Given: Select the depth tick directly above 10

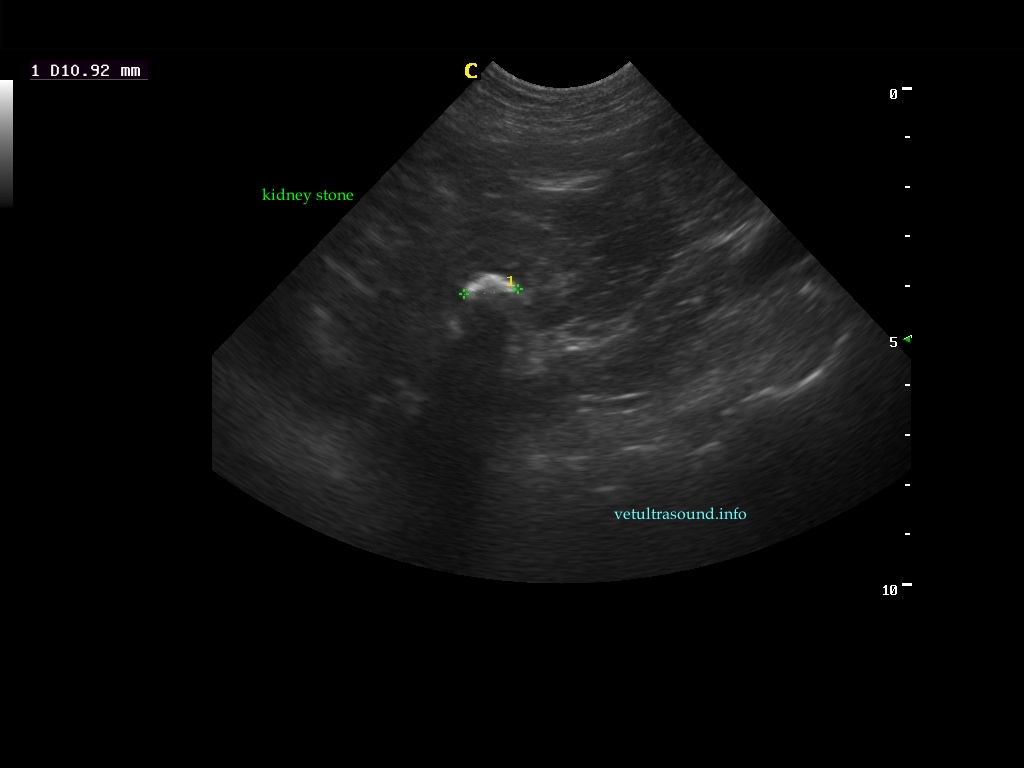Looking at the screenshot, I should tap(907, 534).
